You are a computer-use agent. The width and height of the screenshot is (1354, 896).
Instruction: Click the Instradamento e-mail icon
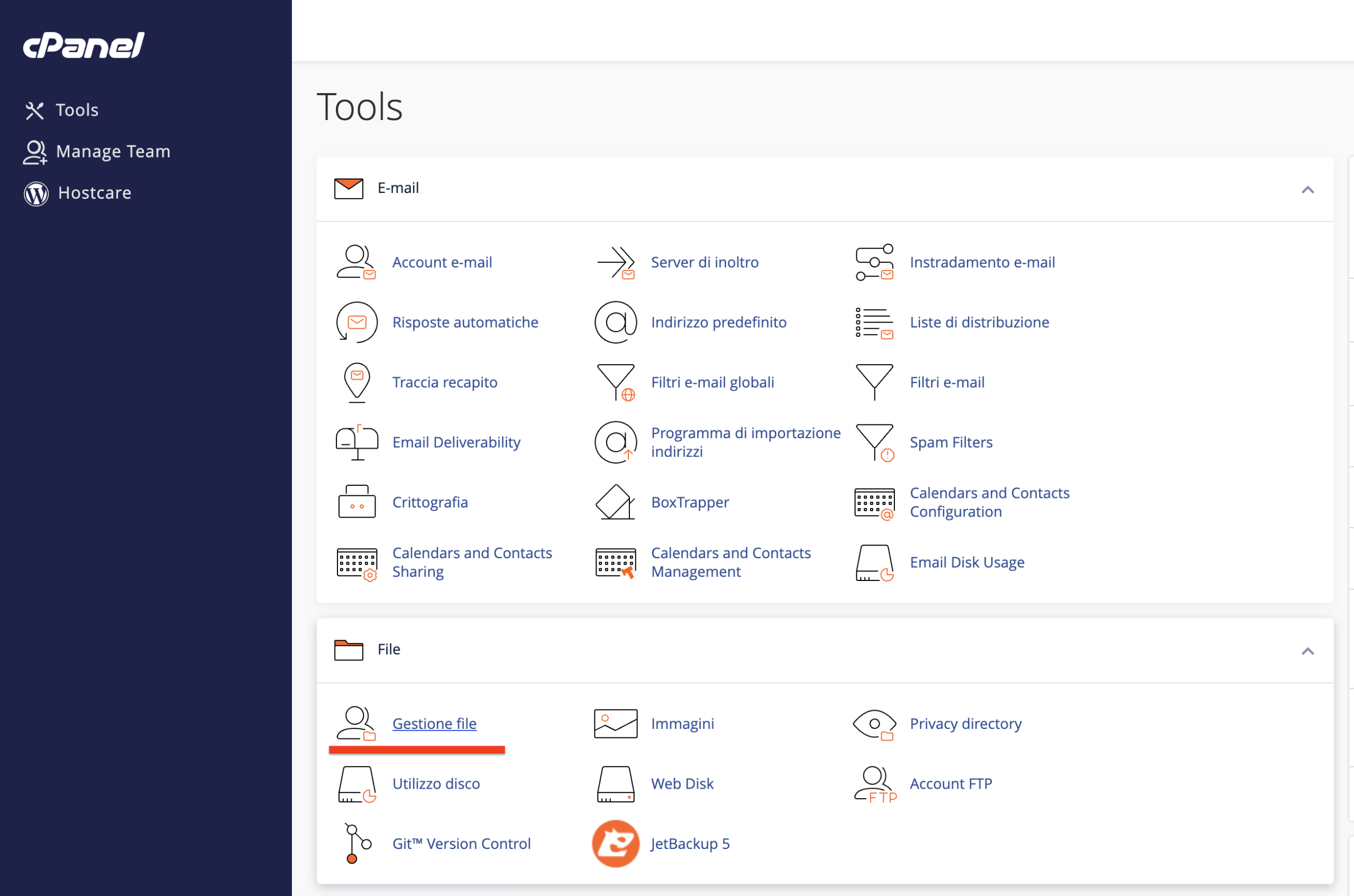pyautogui.click(x=874, y=262)
